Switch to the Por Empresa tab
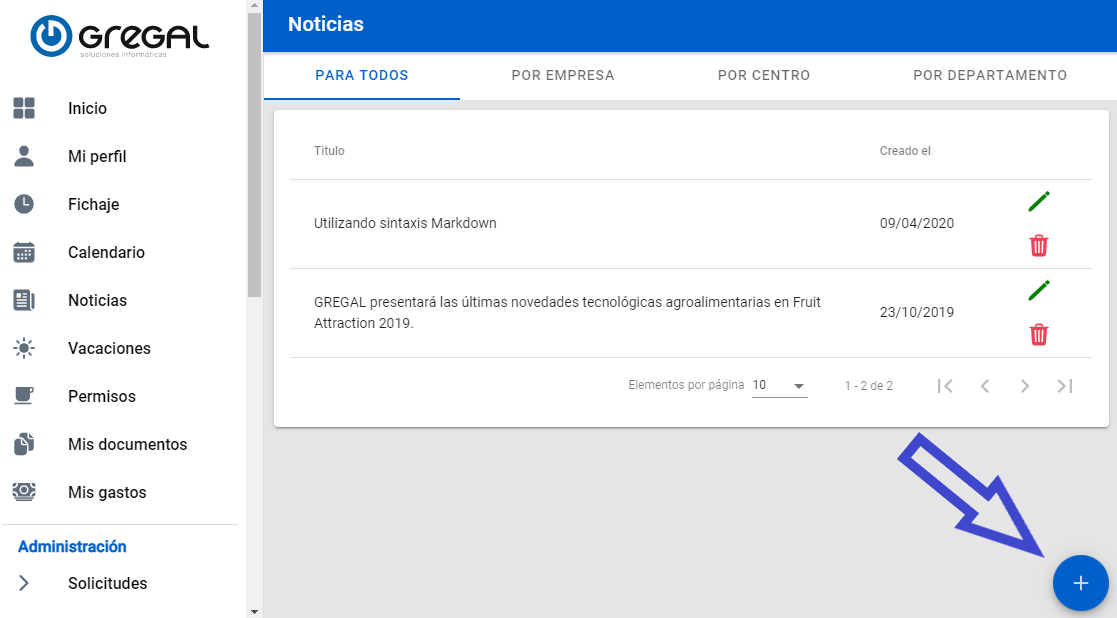Image resolution: width=1117 pixels, height=618 pixels. pyautogui.click(x=562, y=75)
